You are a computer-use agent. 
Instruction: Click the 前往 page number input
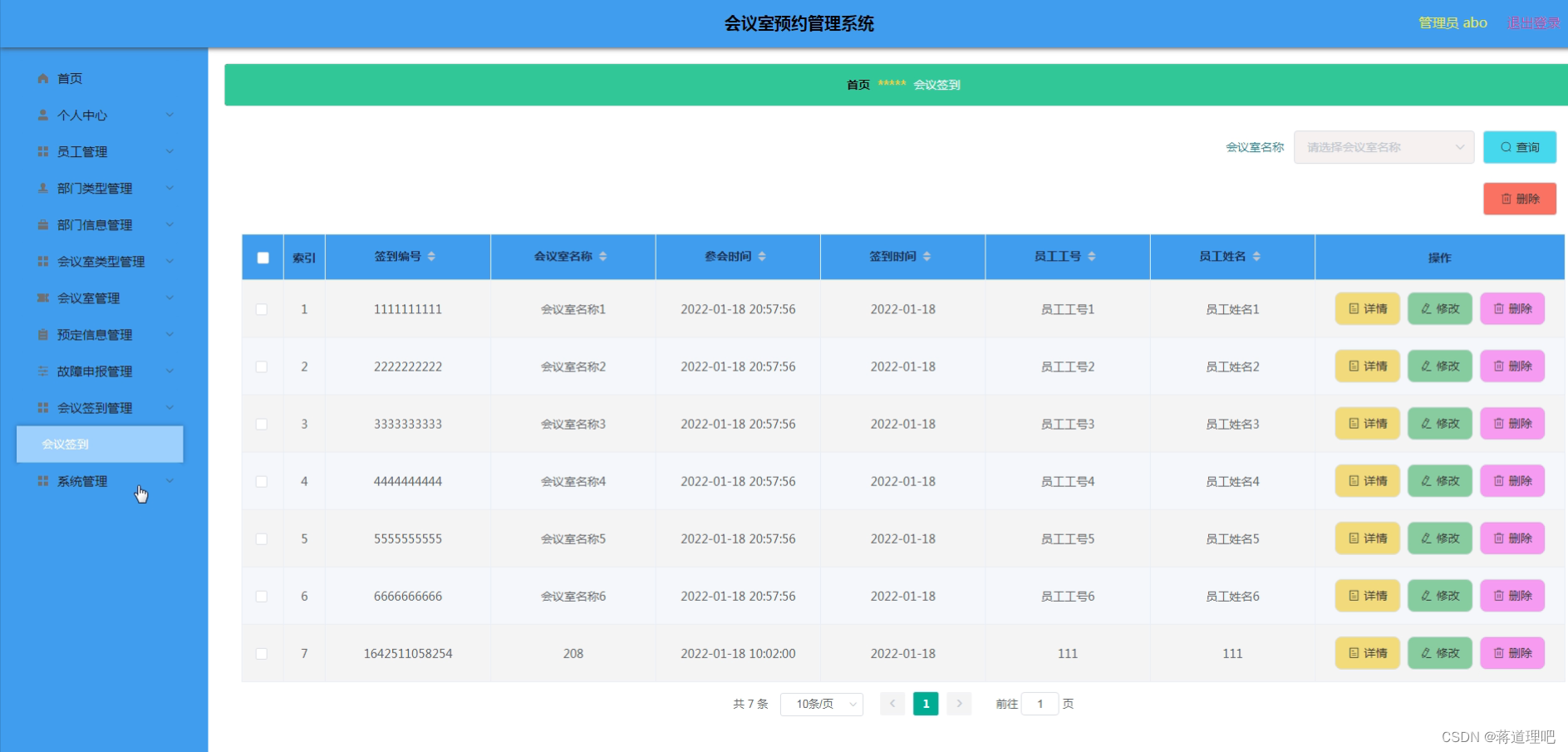(1040, 704)
